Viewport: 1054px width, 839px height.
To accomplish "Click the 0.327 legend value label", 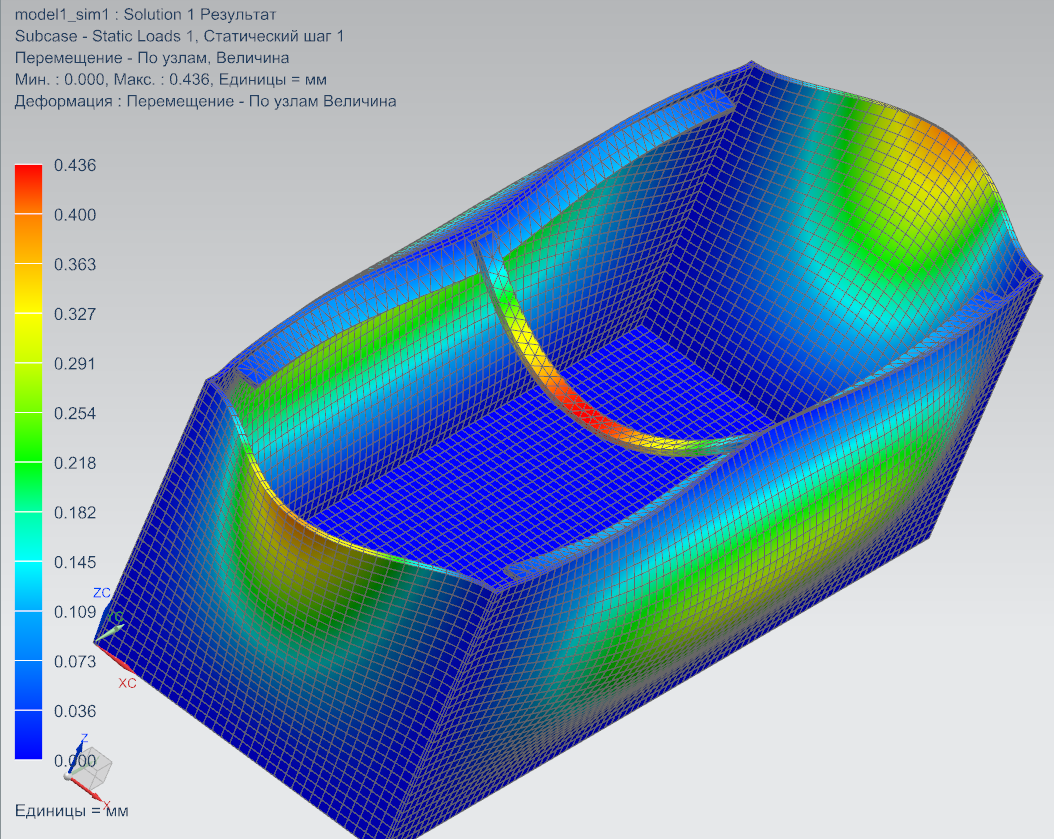I will pos(74,314).
